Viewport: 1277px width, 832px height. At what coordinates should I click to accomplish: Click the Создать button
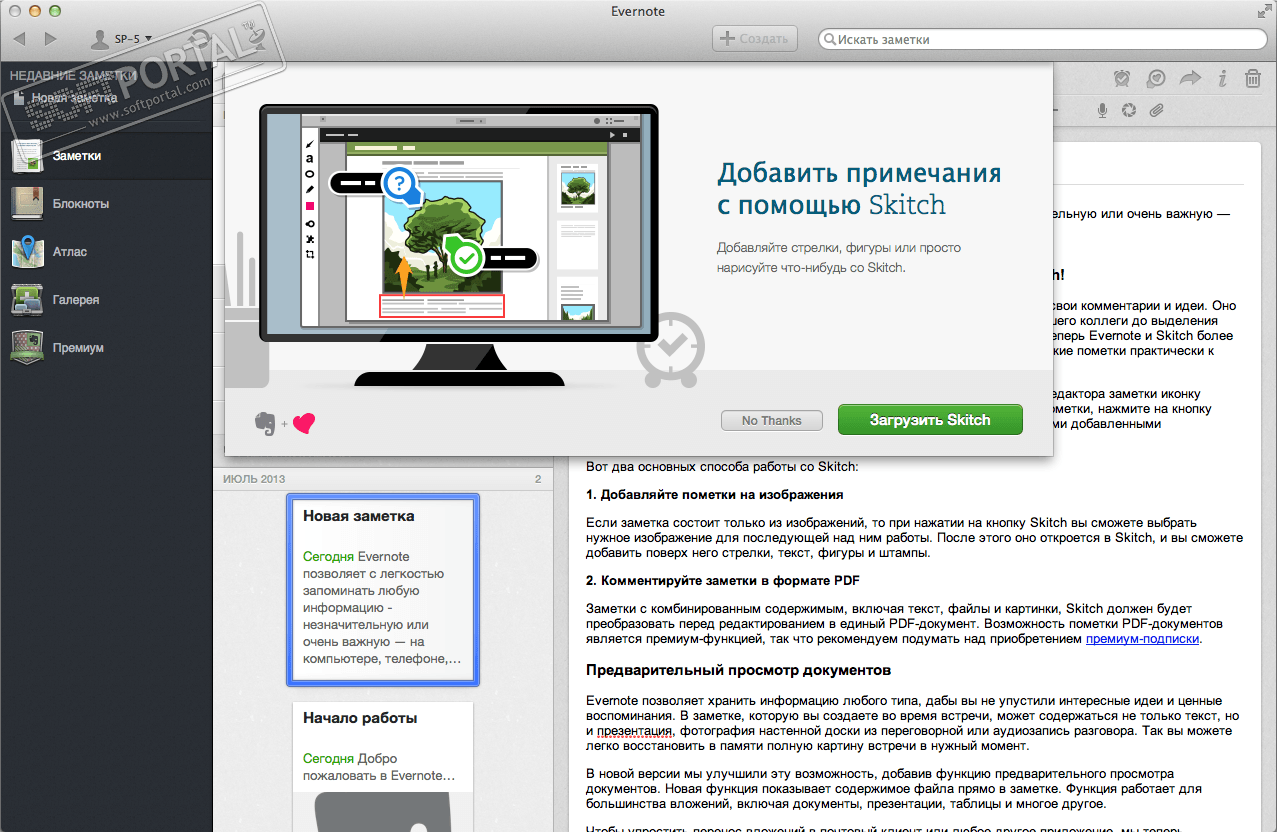click(755, 39)
